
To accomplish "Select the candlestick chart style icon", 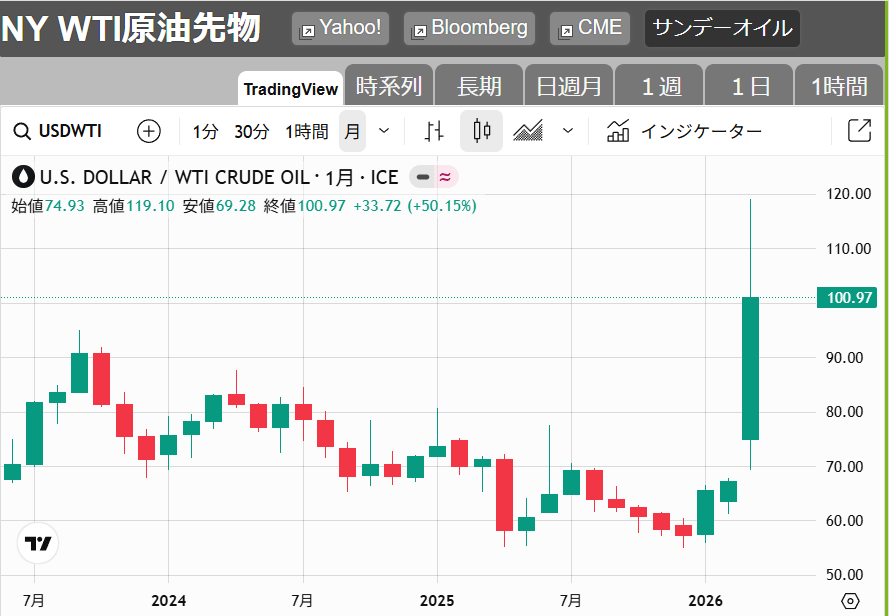I will point(482,131).
